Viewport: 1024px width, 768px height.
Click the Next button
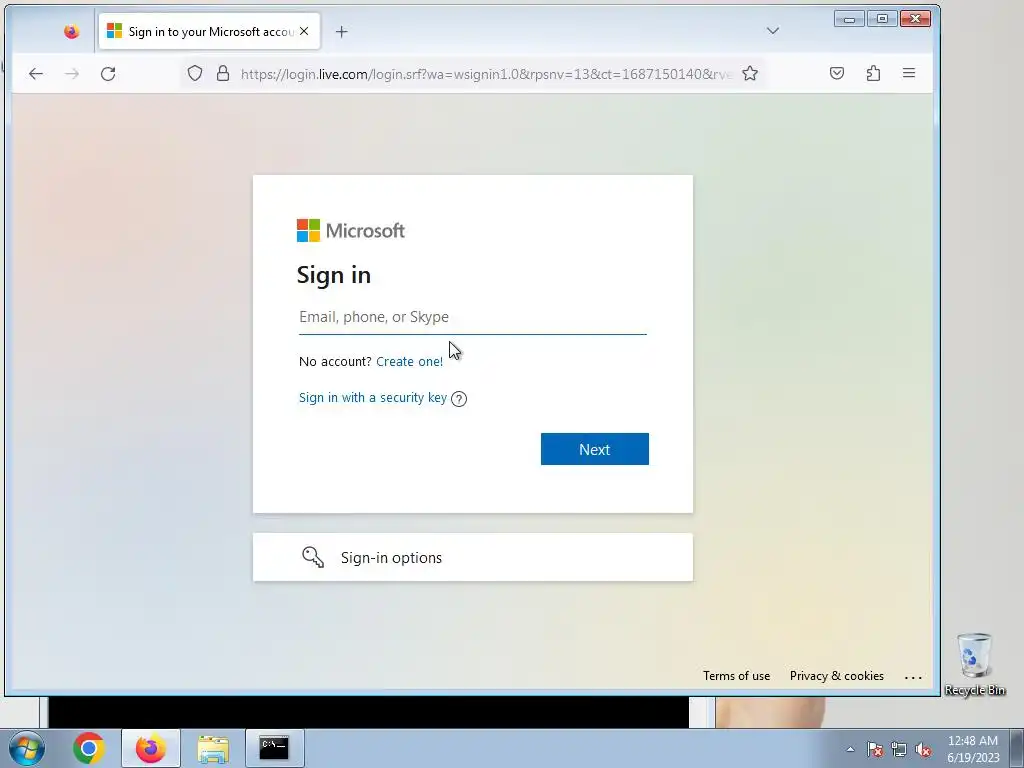click(x=595, y=449)
